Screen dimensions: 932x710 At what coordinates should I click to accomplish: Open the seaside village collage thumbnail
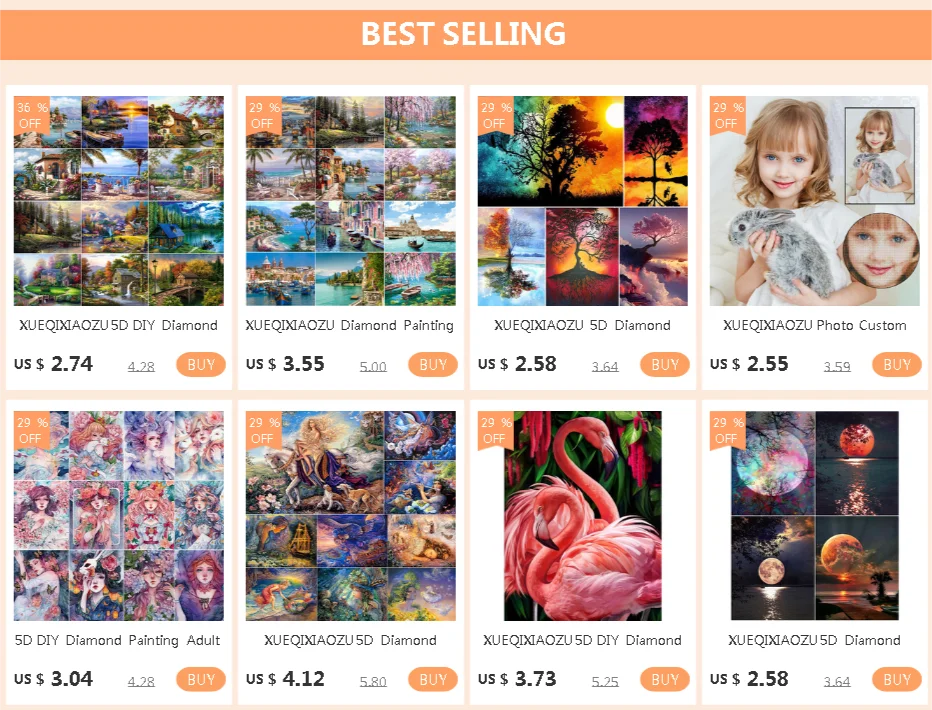(x=351, y=201)
